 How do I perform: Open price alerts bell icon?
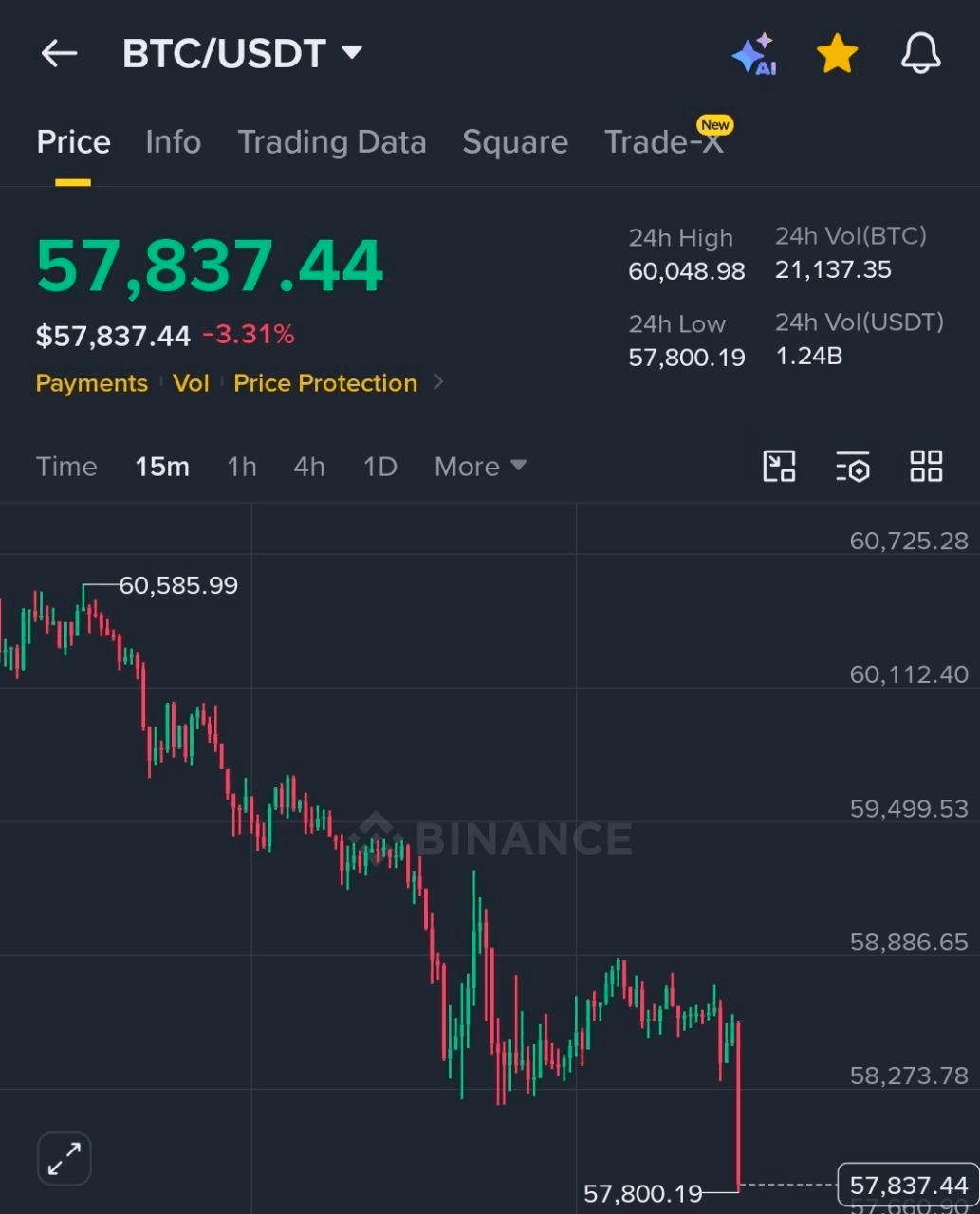920,54
